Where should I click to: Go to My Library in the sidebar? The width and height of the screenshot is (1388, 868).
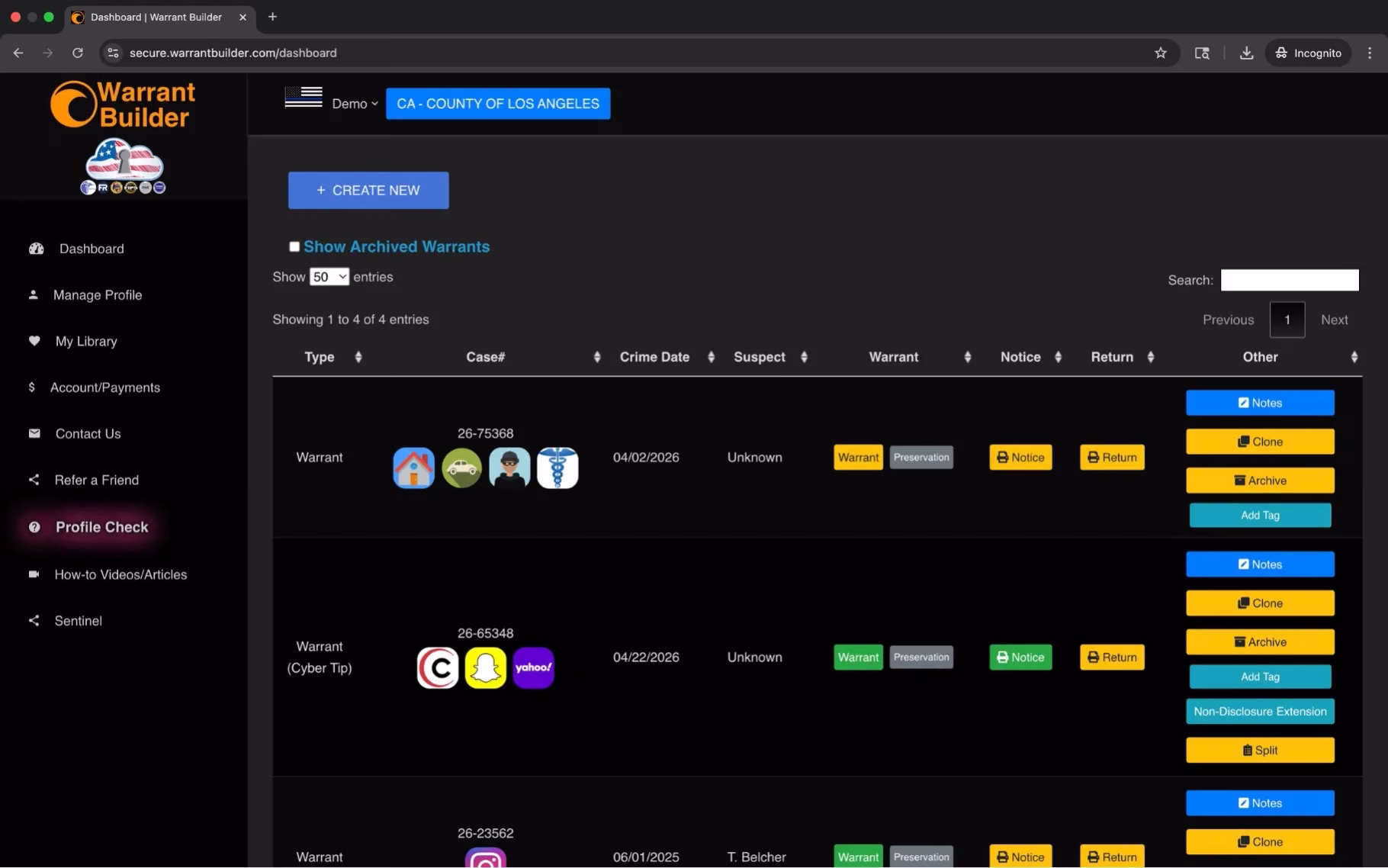86,342
